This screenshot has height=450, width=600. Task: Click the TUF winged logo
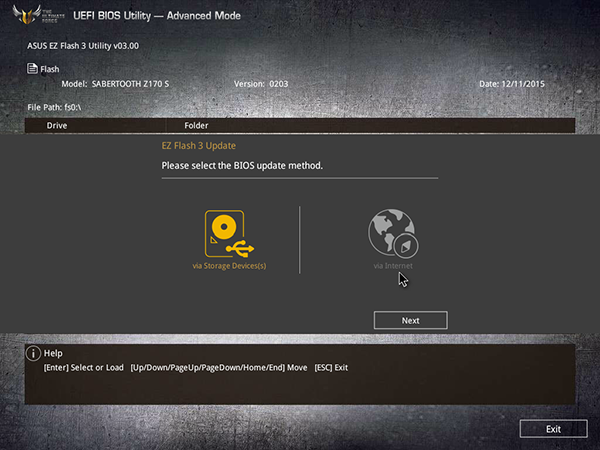(x=27, y=15)
